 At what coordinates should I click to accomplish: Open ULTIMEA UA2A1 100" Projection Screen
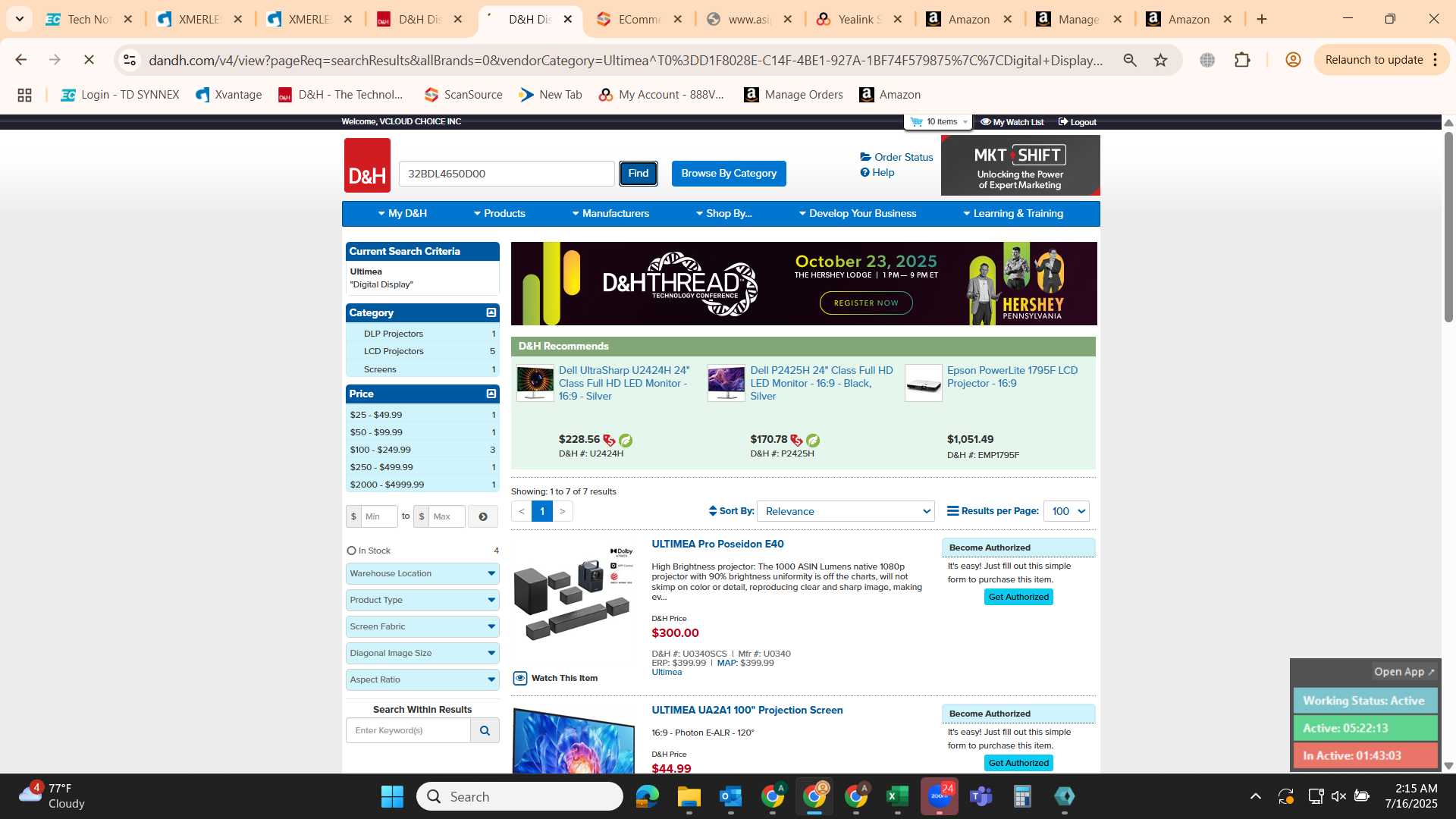747,710
